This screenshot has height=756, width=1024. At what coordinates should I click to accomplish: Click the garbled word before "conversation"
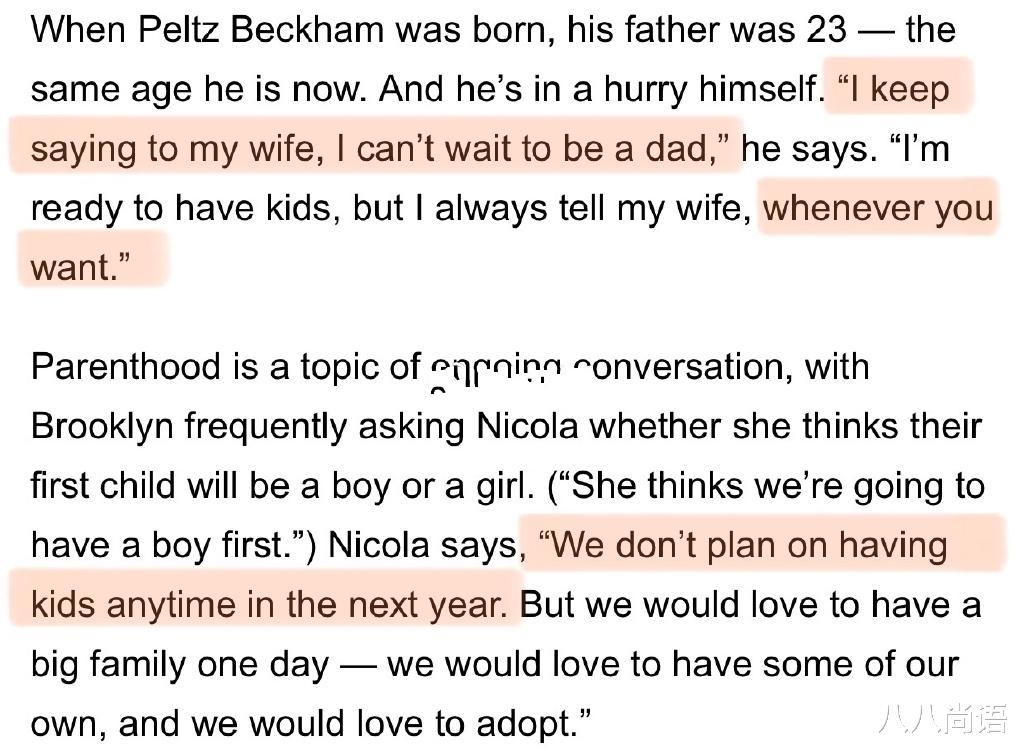point(495,369)
